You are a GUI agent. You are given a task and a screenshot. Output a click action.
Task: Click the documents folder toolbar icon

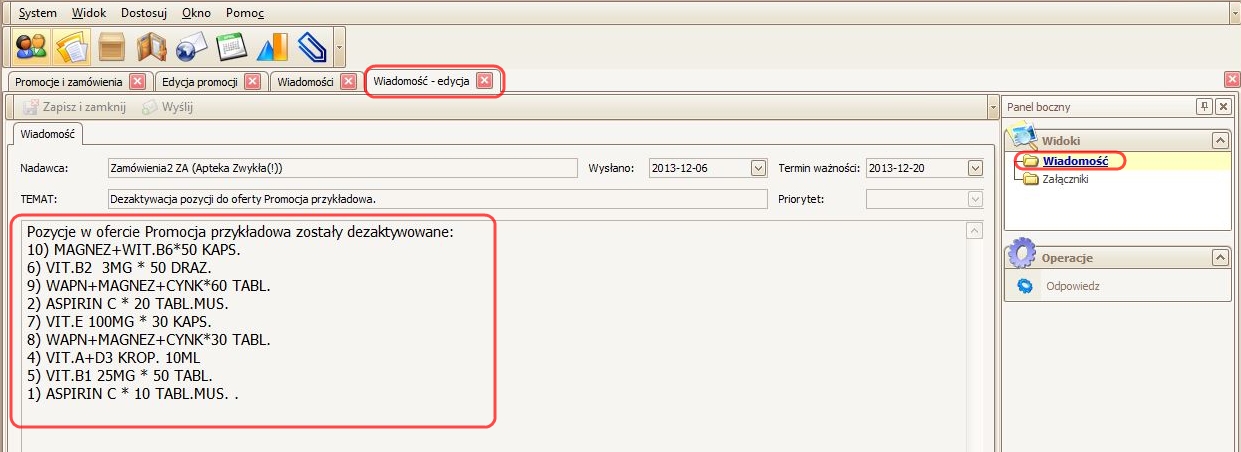[x=72, y=47]
